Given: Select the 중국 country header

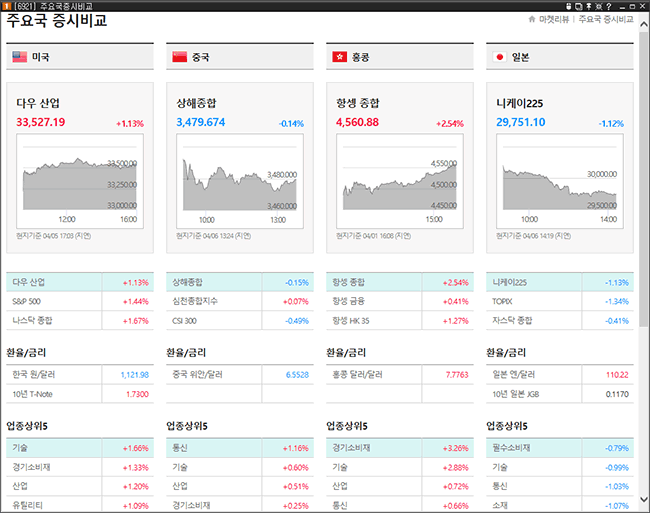Looking at the screenshot, I should click(240, 56).
